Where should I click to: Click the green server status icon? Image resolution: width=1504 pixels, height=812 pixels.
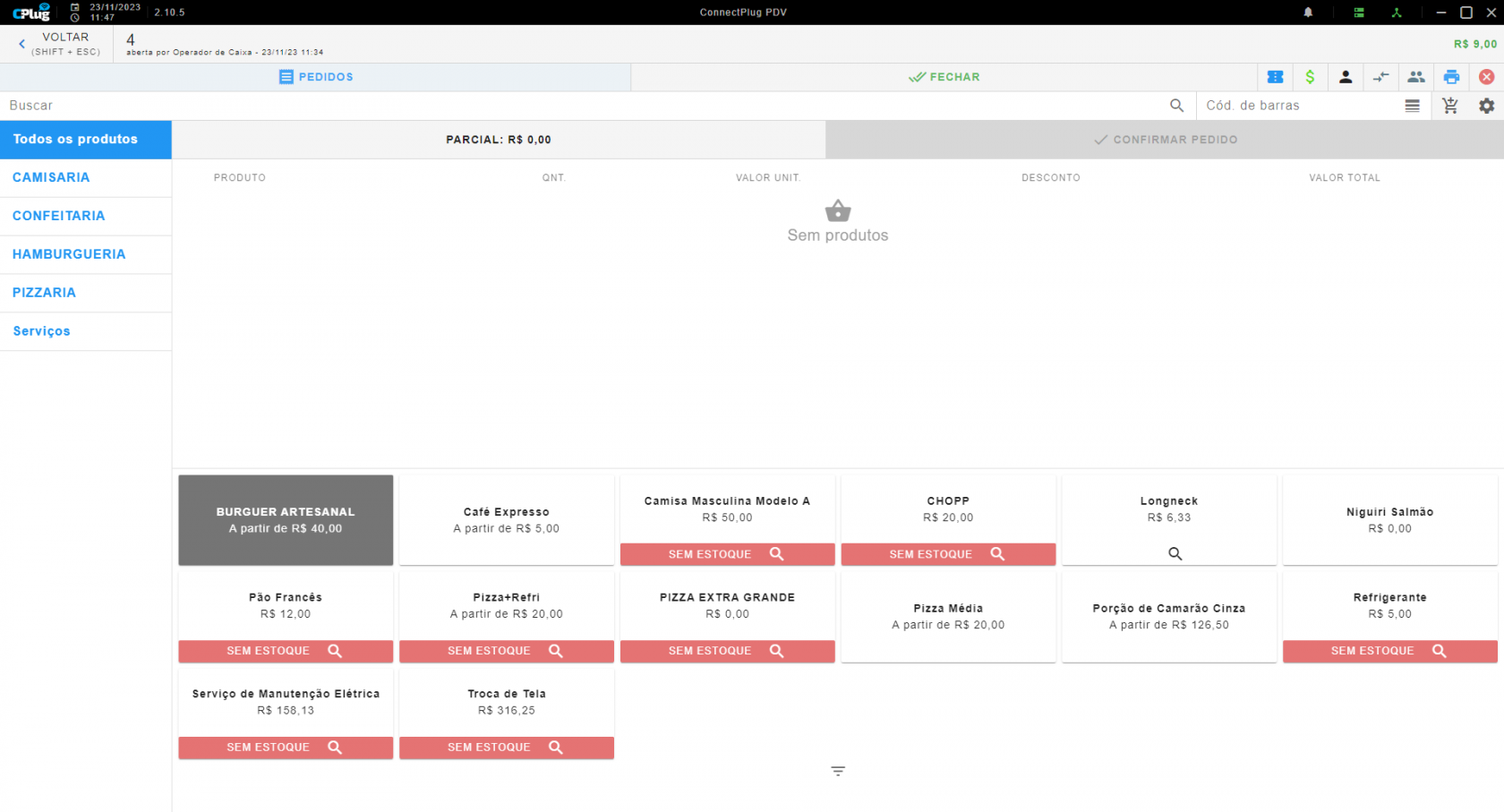(x=1358, y=13)
